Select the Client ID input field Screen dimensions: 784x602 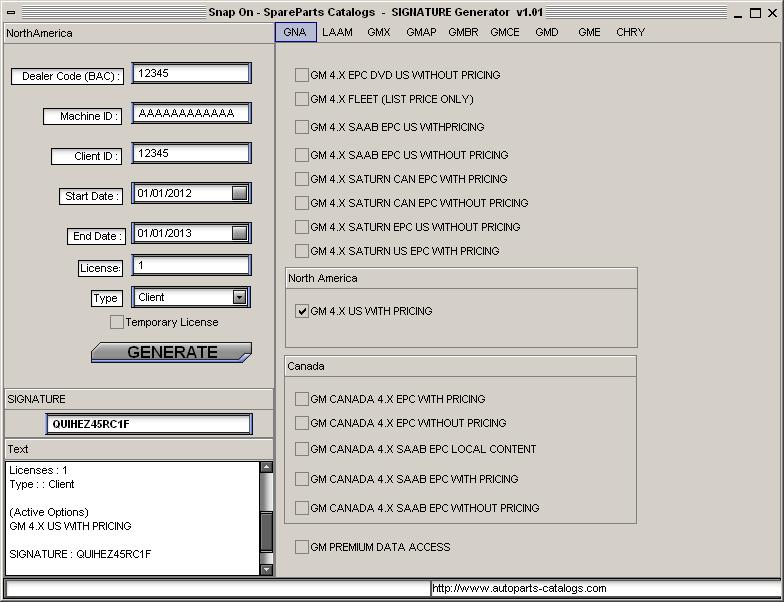[191, 153]
